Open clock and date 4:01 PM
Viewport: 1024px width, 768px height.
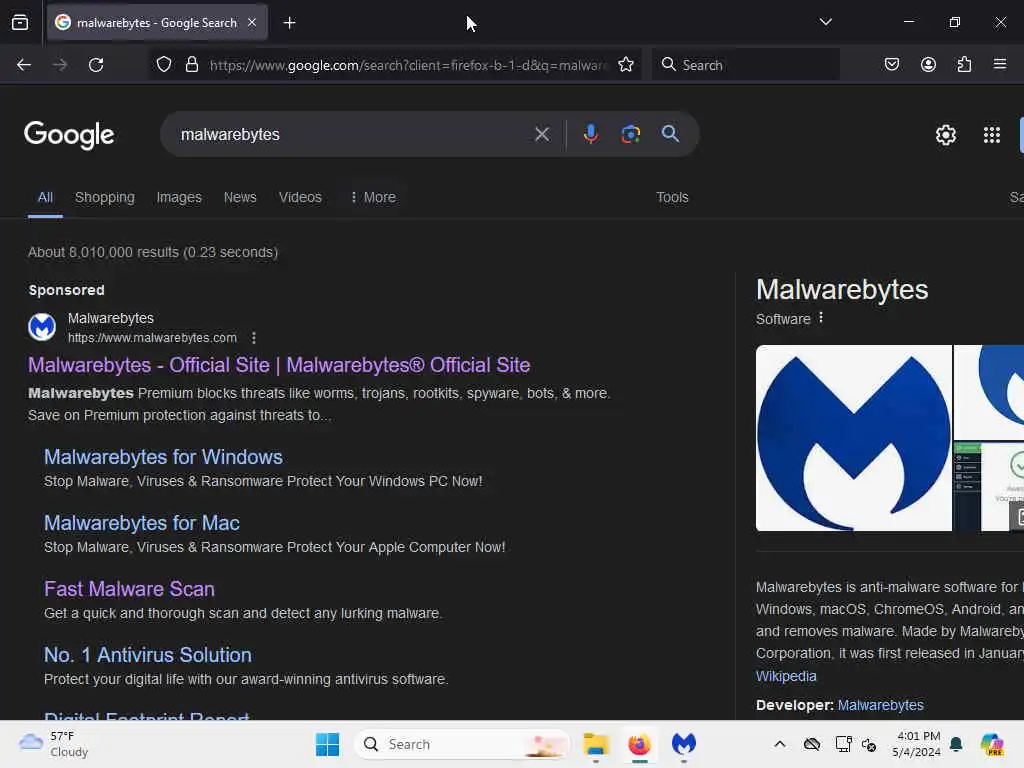[916, 744]
